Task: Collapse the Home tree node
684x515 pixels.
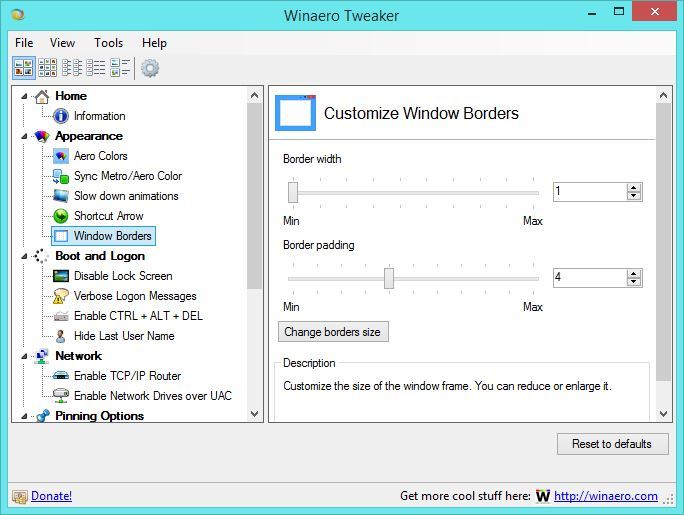Action: [24, 96]
